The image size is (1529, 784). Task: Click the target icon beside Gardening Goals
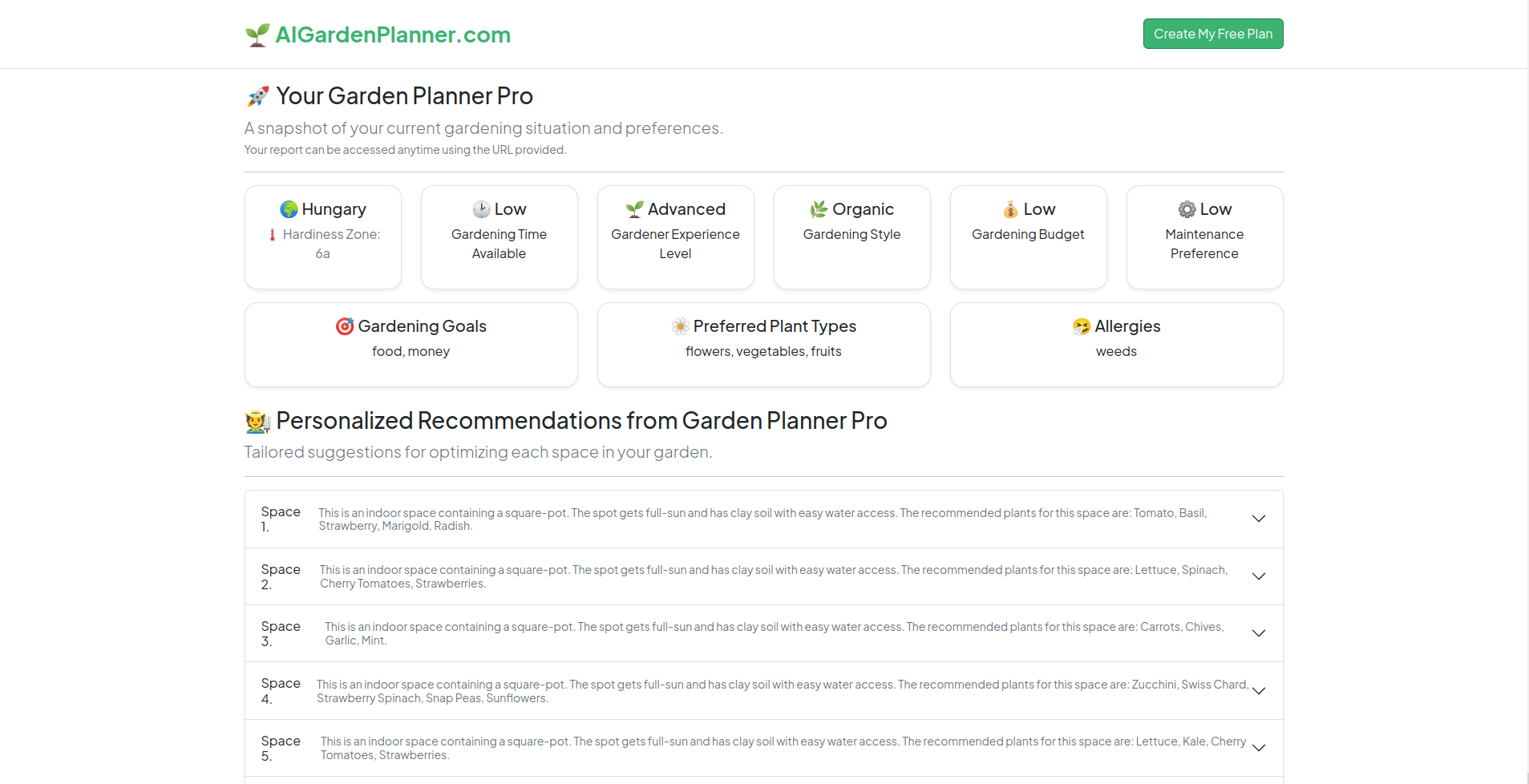[x=345, y=326]
